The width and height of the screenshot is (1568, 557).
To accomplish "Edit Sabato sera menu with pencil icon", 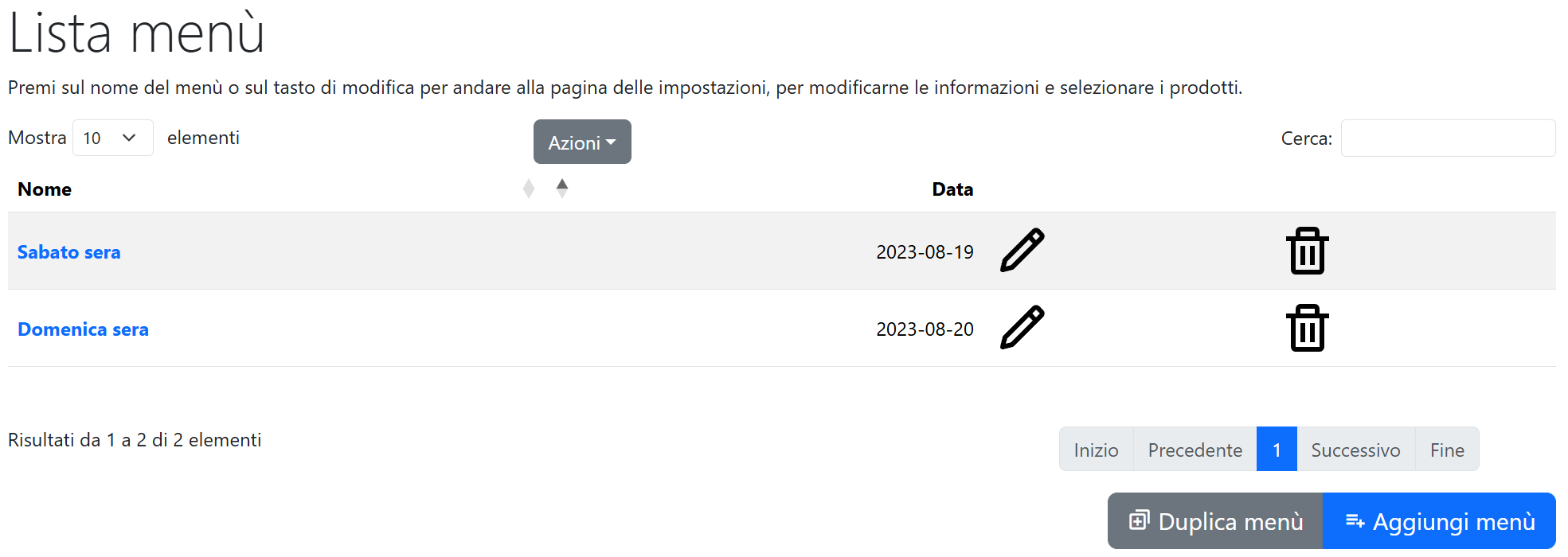I will tap(1022, 251).
